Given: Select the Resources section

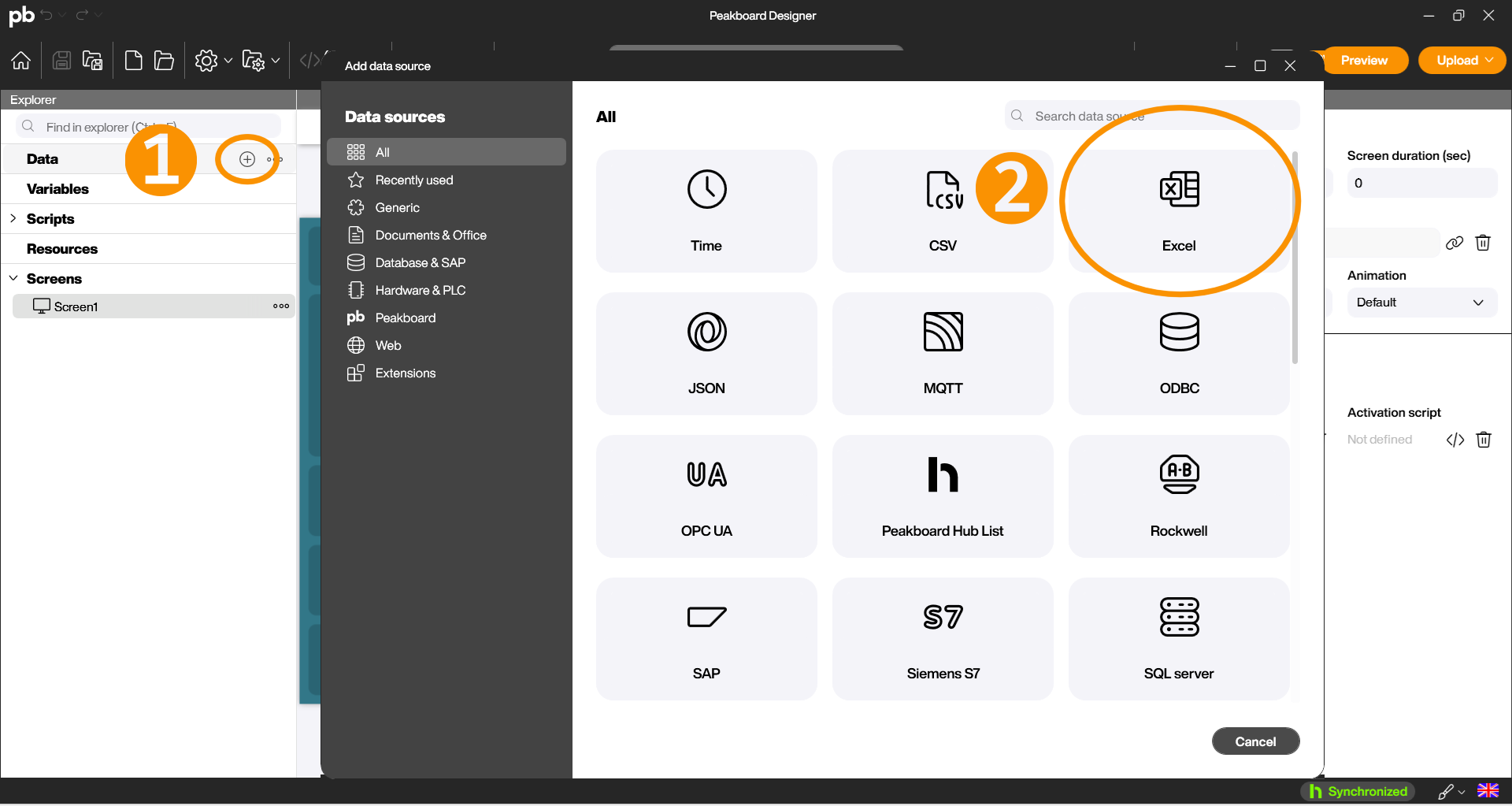Looking at the screenshot, I should coord(150,249).
